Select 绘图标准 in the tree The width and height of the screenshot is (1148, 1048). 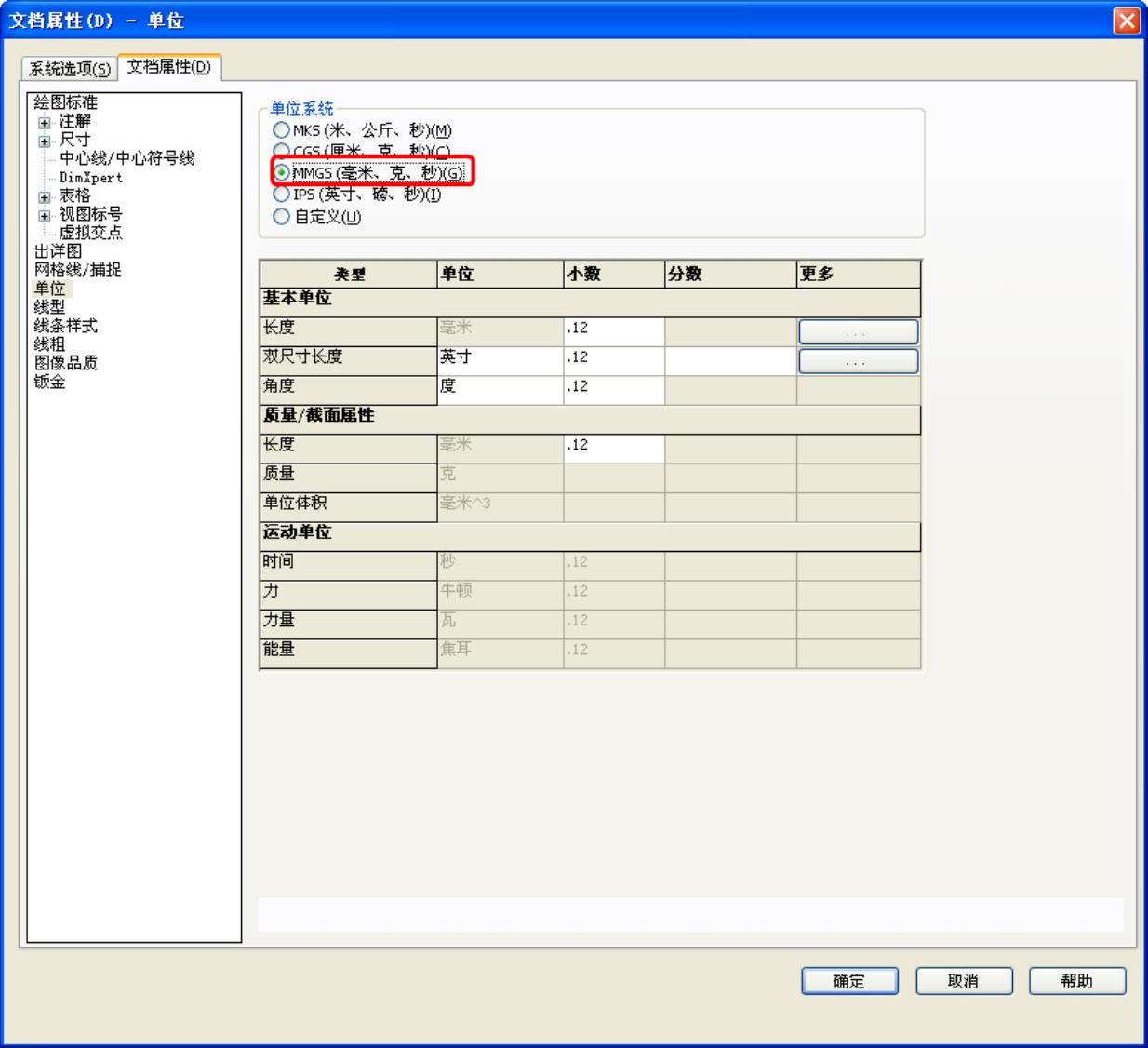[x=65, y=102]
